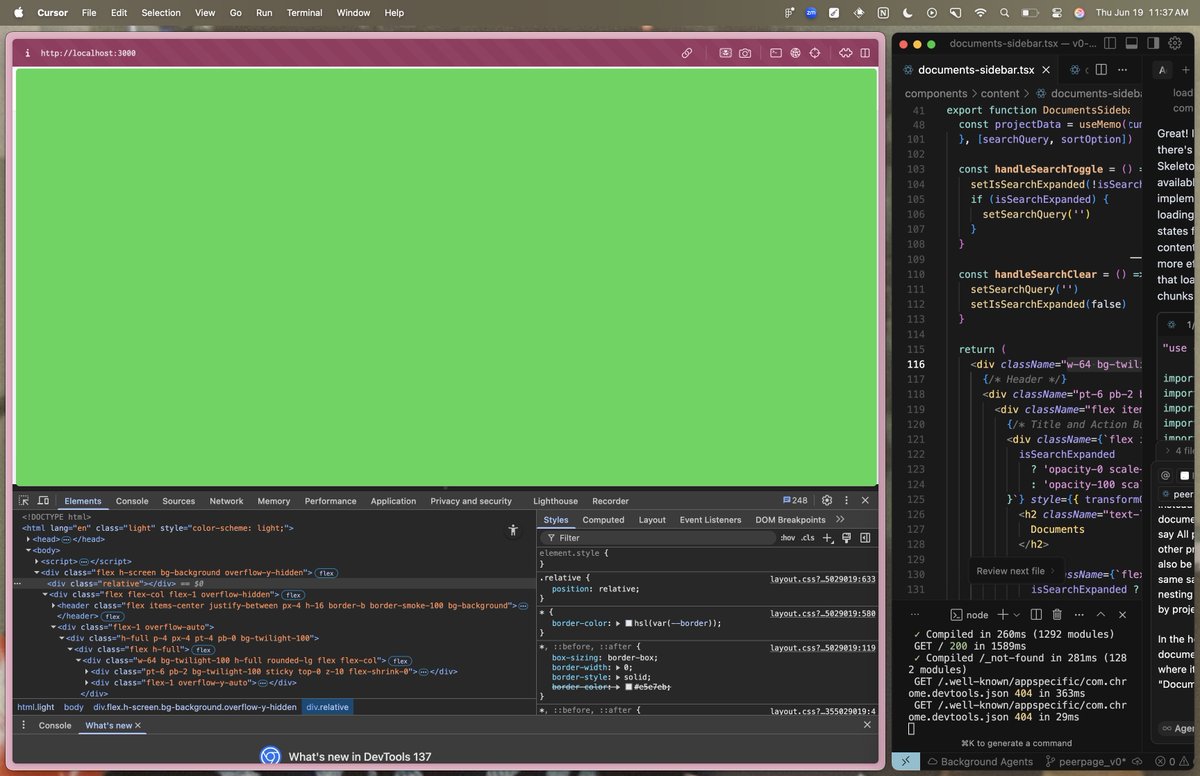Open the #e5e7eb color swatch

point(628,686)
